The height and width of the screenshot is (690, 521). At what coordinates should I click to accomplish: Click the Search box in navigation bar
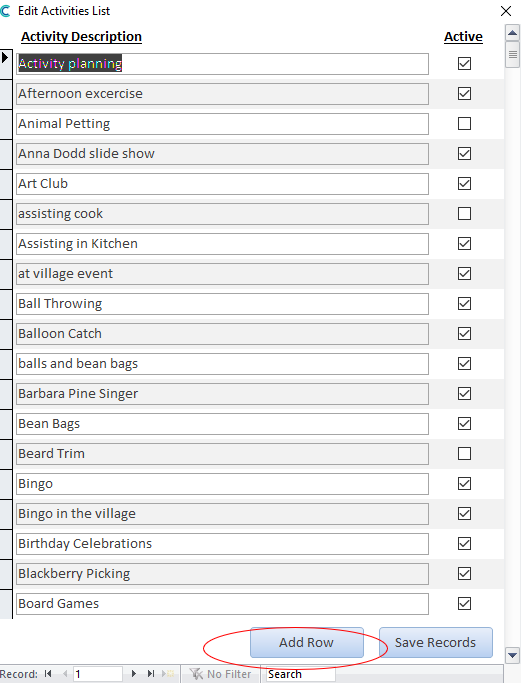[301, 674]
